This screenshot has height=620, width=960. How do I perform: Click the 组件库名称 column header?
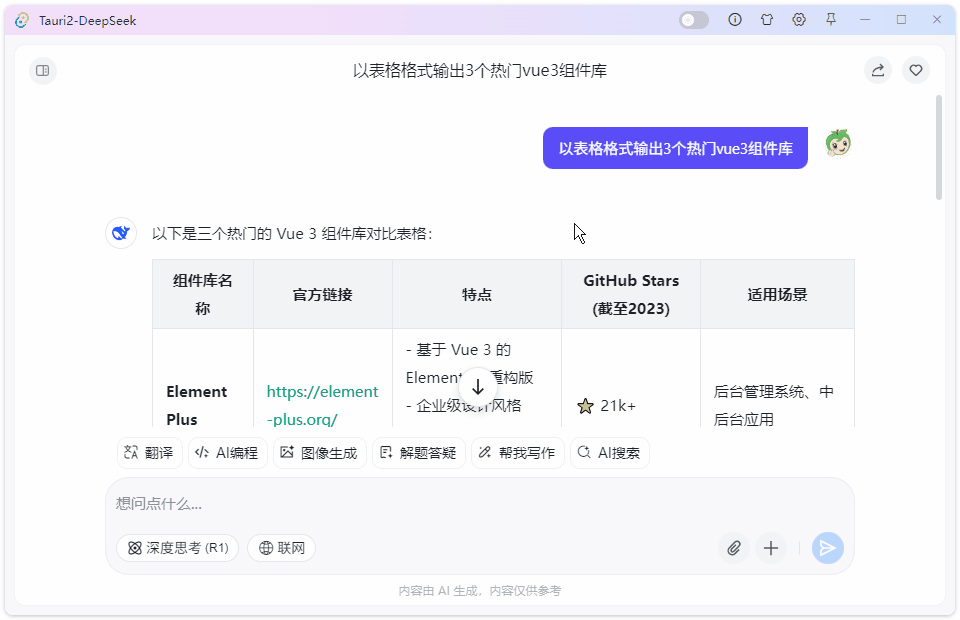click(x=203, y=294)
